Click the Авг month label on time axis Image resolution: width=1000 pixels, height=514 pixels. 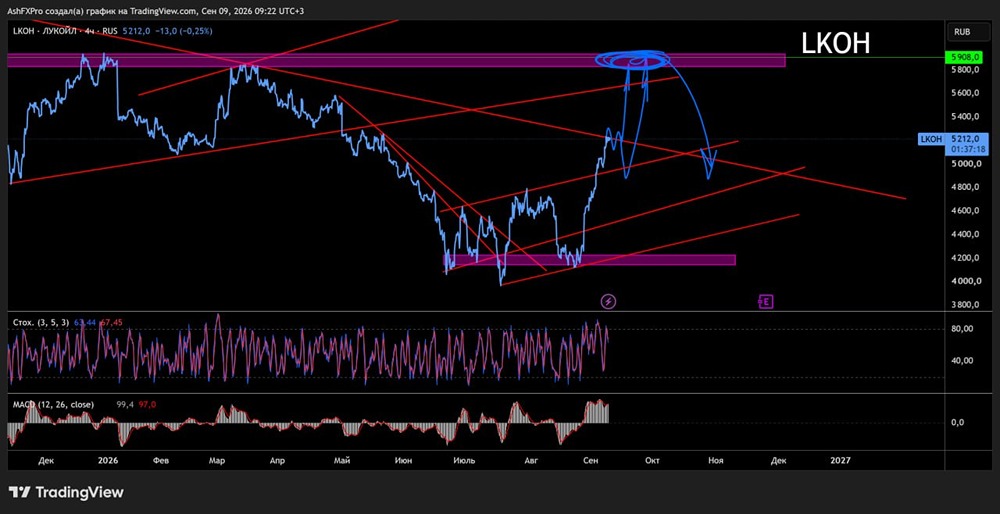coord(531,460)
